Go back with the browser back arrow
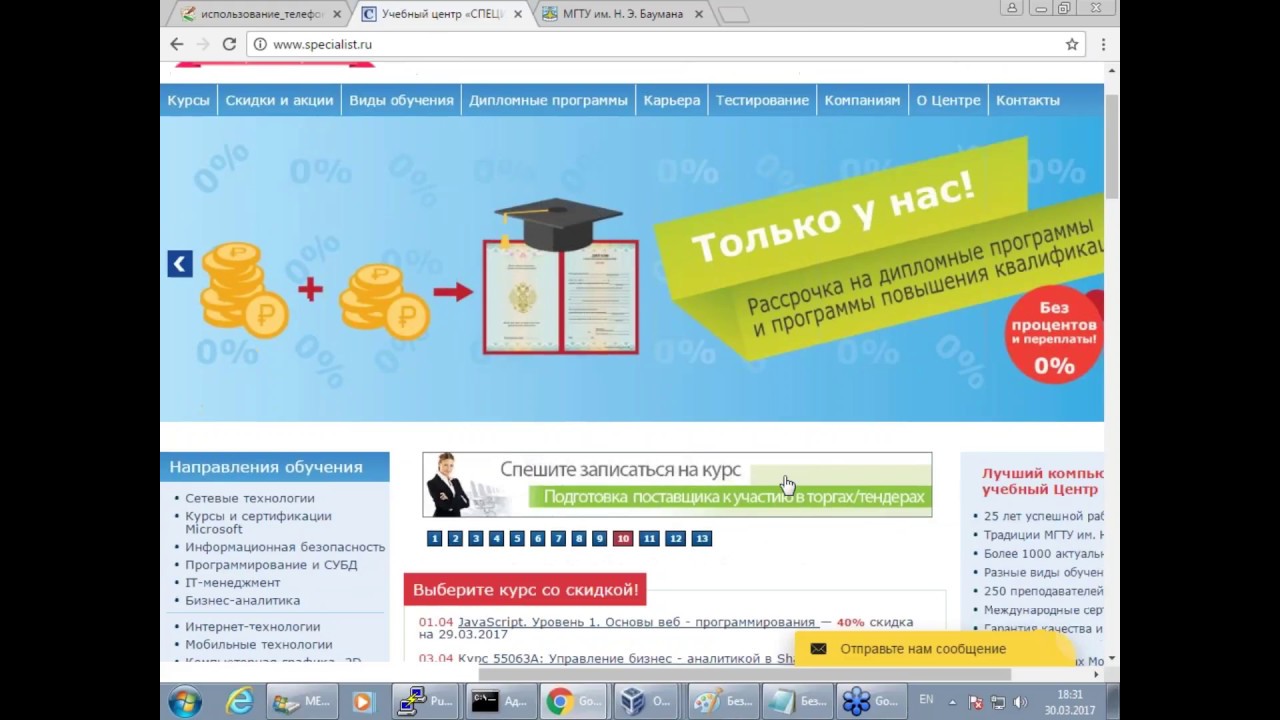The height and width of the screenshot is (720, 1280). [x=177, y=44]
